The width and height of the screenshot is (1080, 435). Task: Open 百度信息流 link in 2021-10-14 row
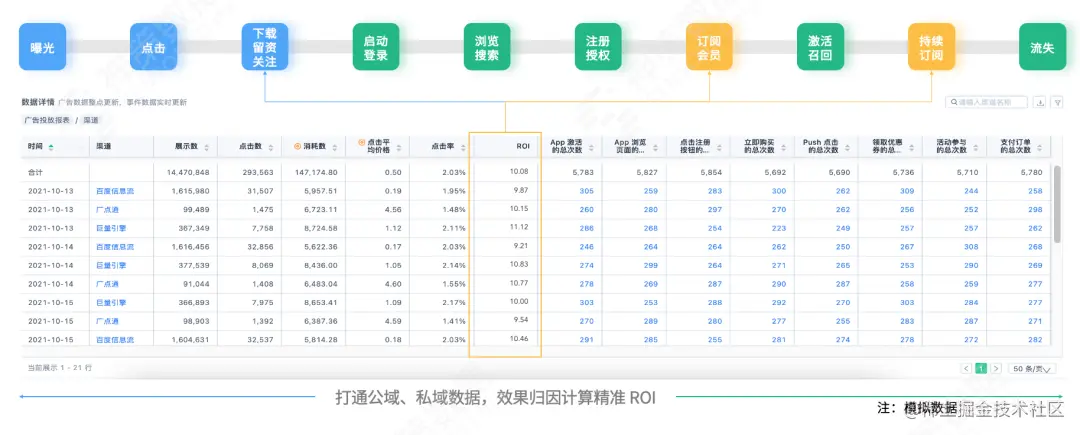tap(115, 246)
